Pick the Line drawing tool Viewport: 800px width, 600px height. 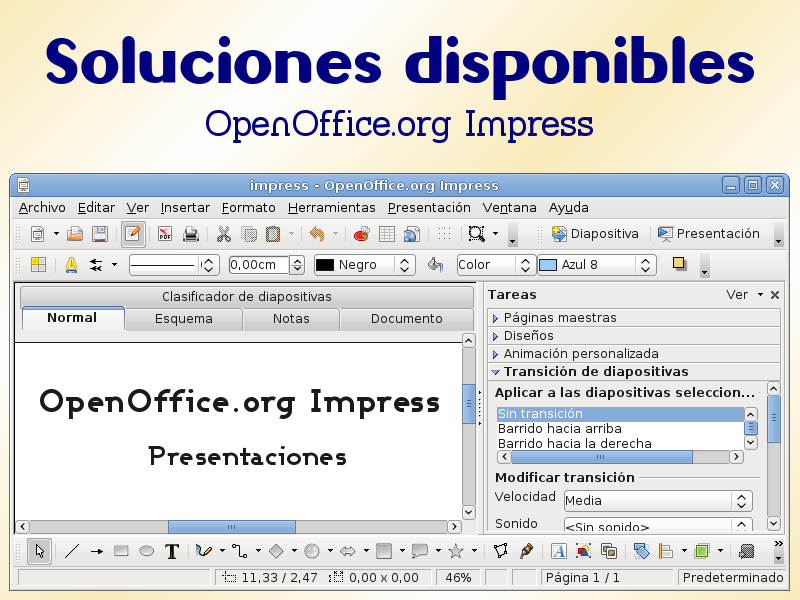point(72,551)
